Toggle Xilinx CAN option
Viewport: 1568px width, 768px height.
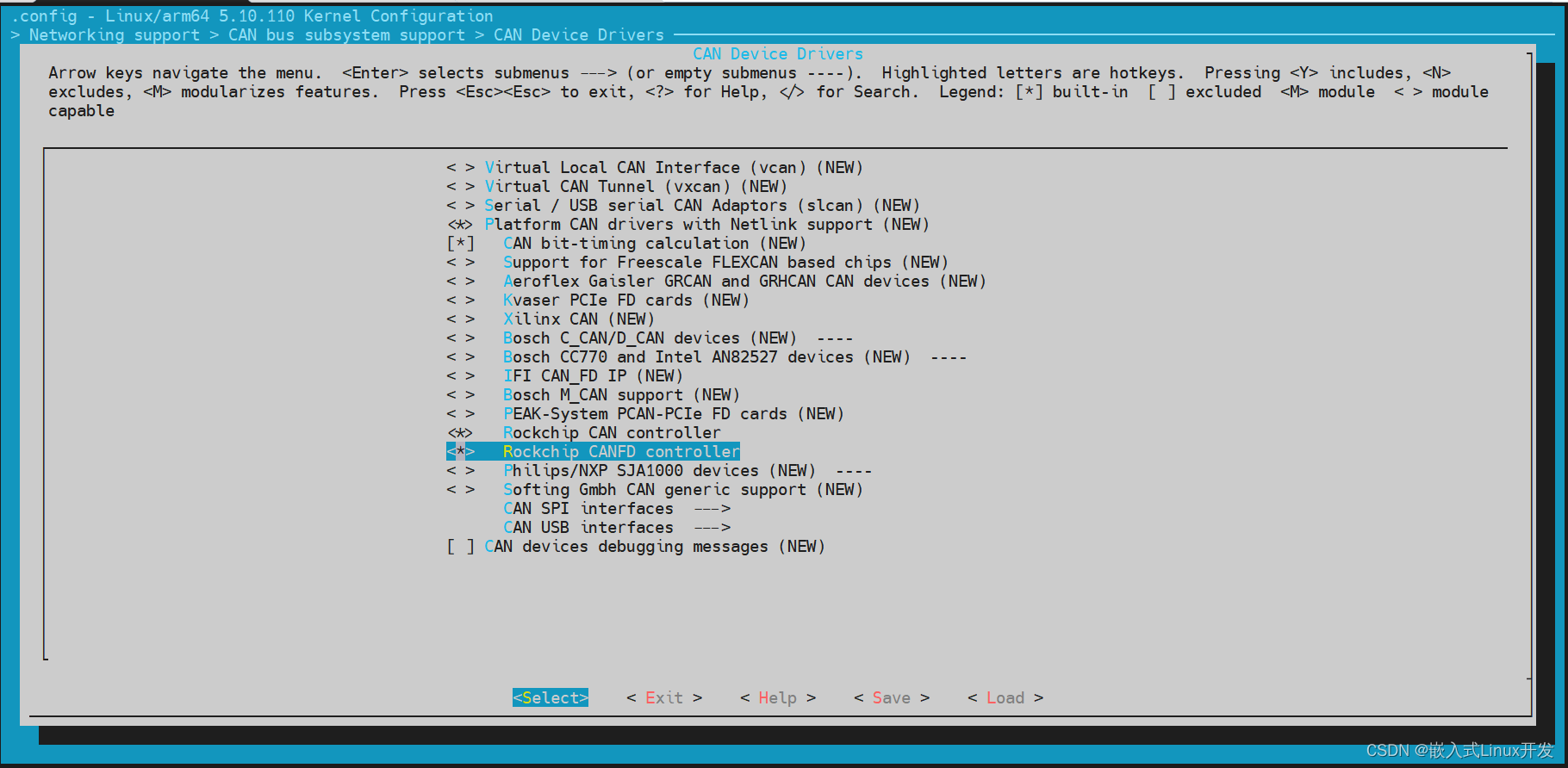point(551,319)
